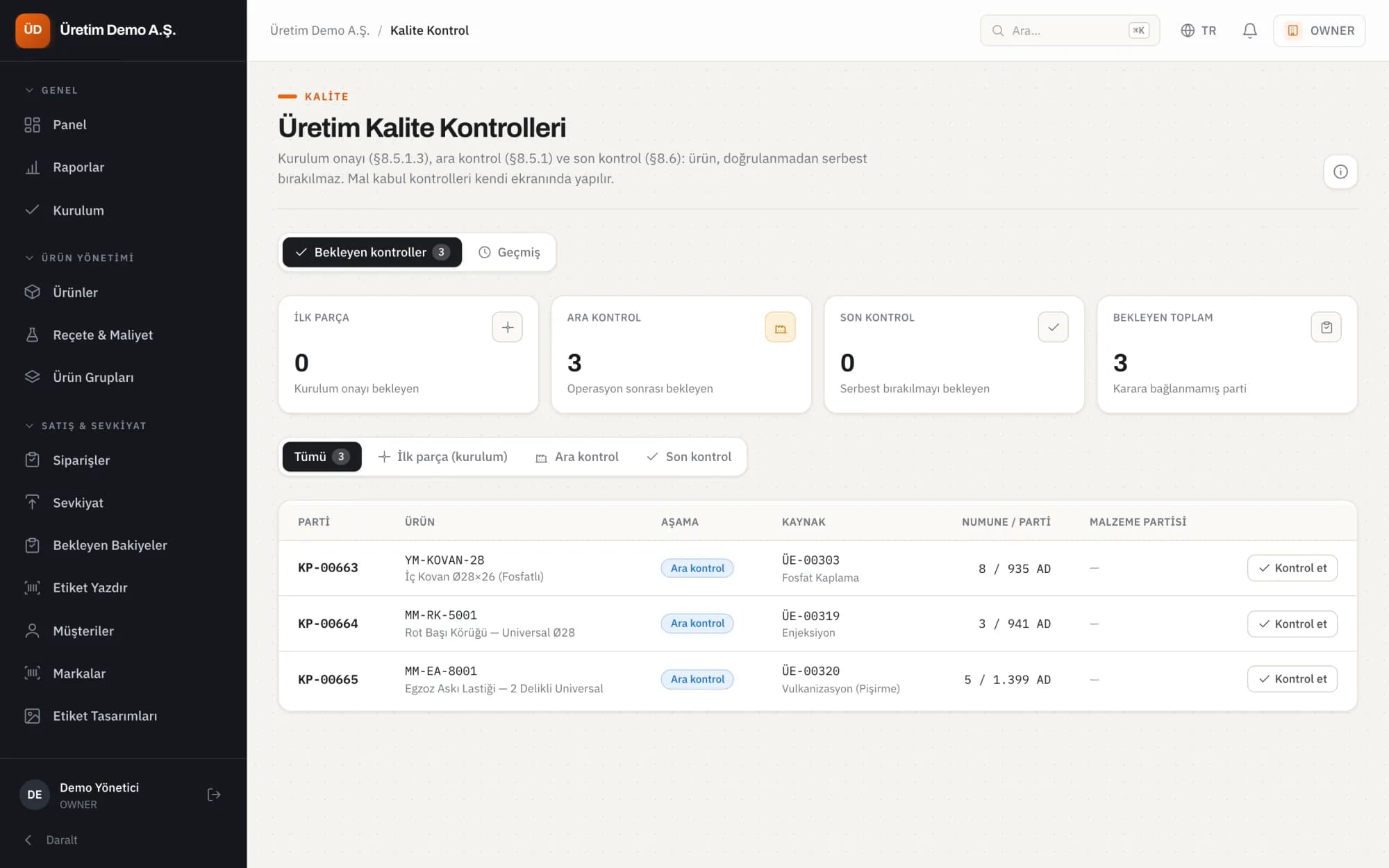
Task: Open the Panel dashboard icon in sidebar
Action: tap(32, 125)
